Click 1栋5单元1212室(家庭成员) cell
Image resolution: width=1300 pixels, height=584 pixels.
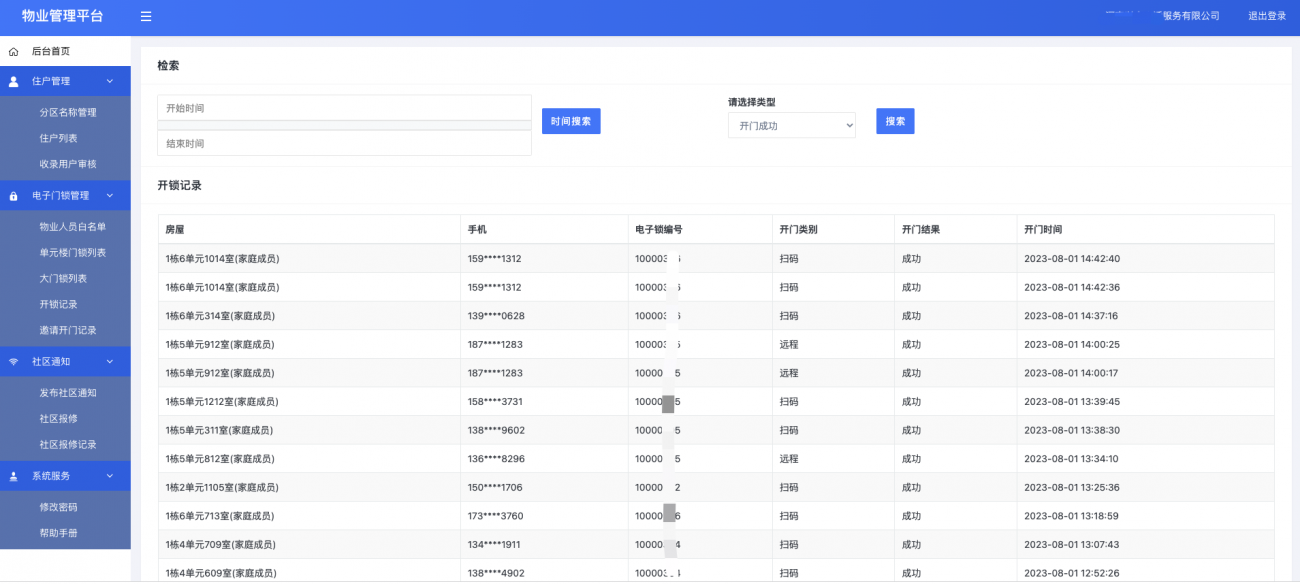tap(309, 402)
